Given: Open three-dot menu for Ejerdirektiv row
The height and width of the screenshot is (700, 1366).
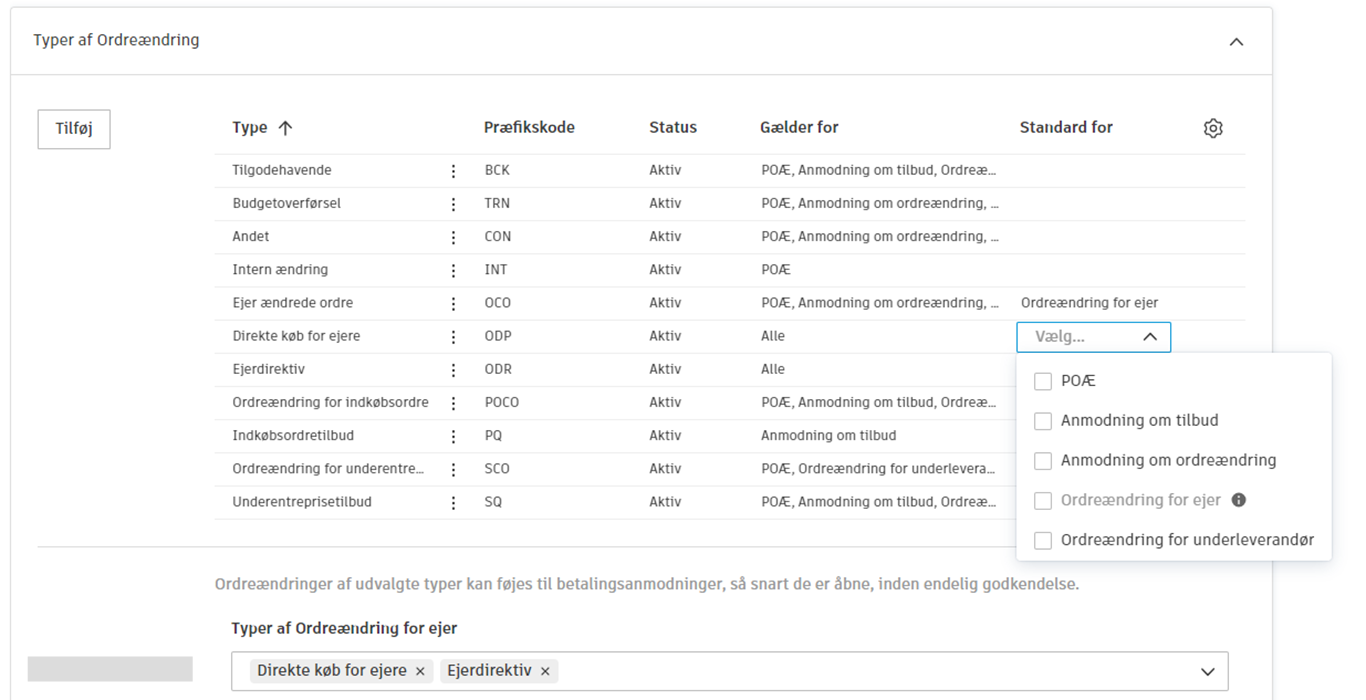Looking at the screenshot, I should [453, 370].
